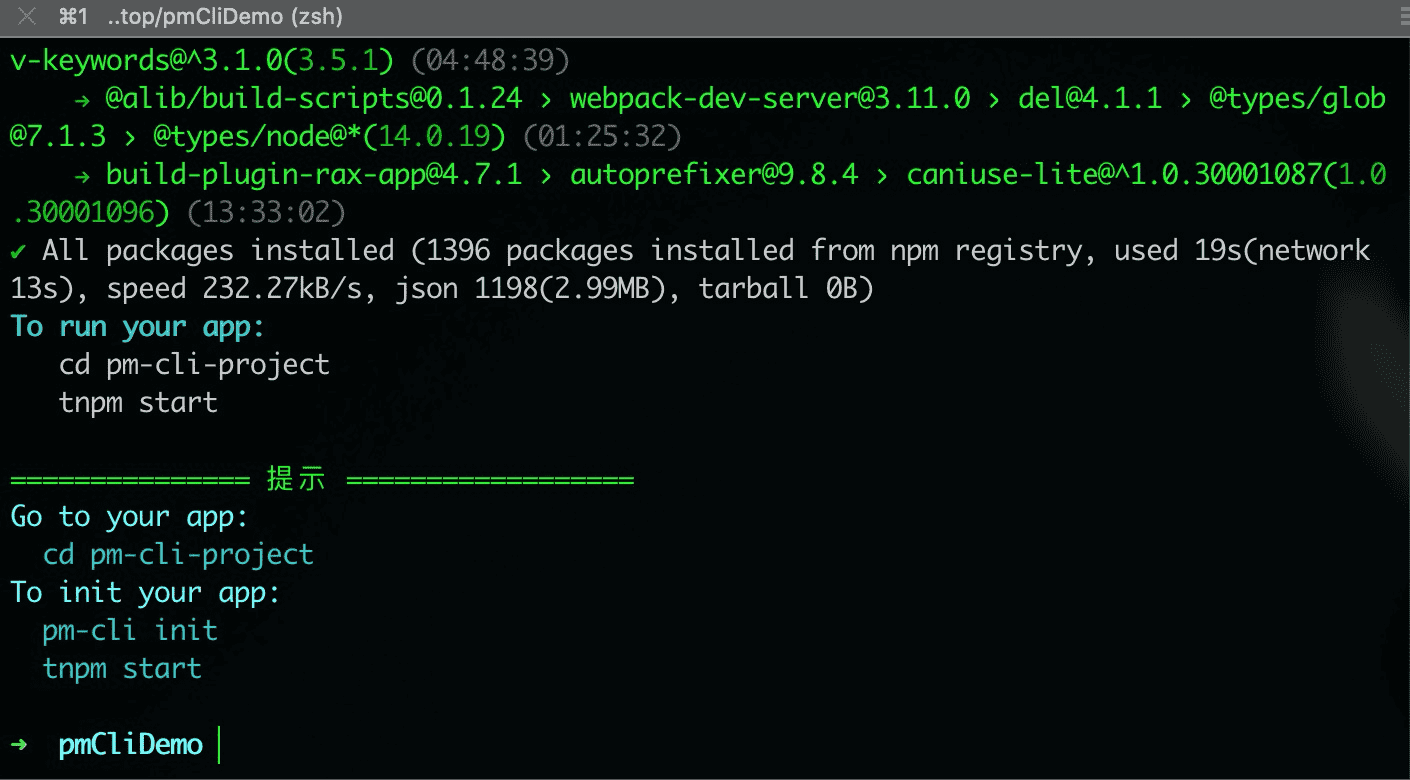Click the pmCliDemo directory name in prompt

pyautogui.click(x=130, y=745)
